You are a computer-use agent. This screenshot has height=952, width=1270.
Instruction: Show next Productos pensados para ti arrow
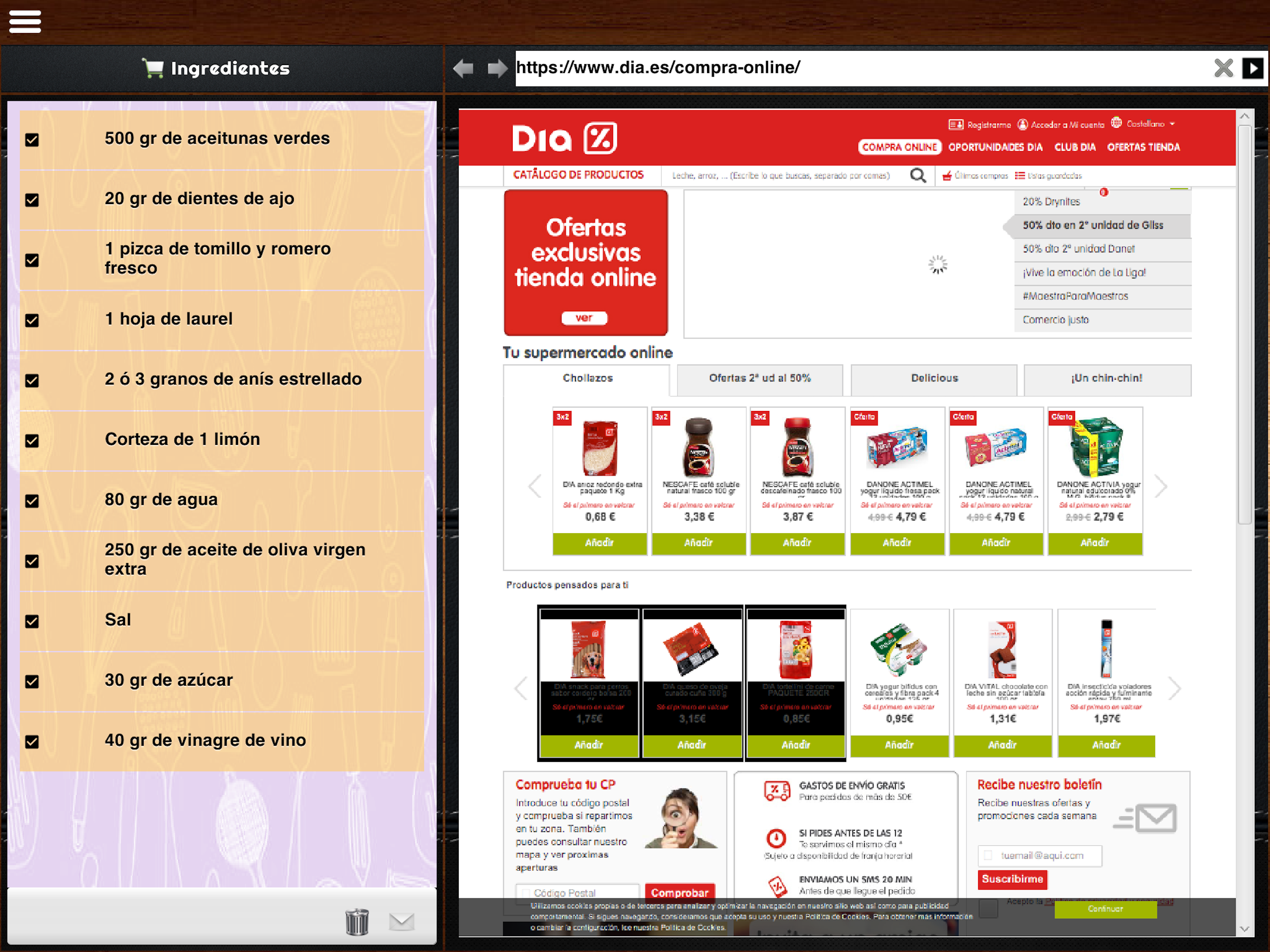(x=1175, y=688)
